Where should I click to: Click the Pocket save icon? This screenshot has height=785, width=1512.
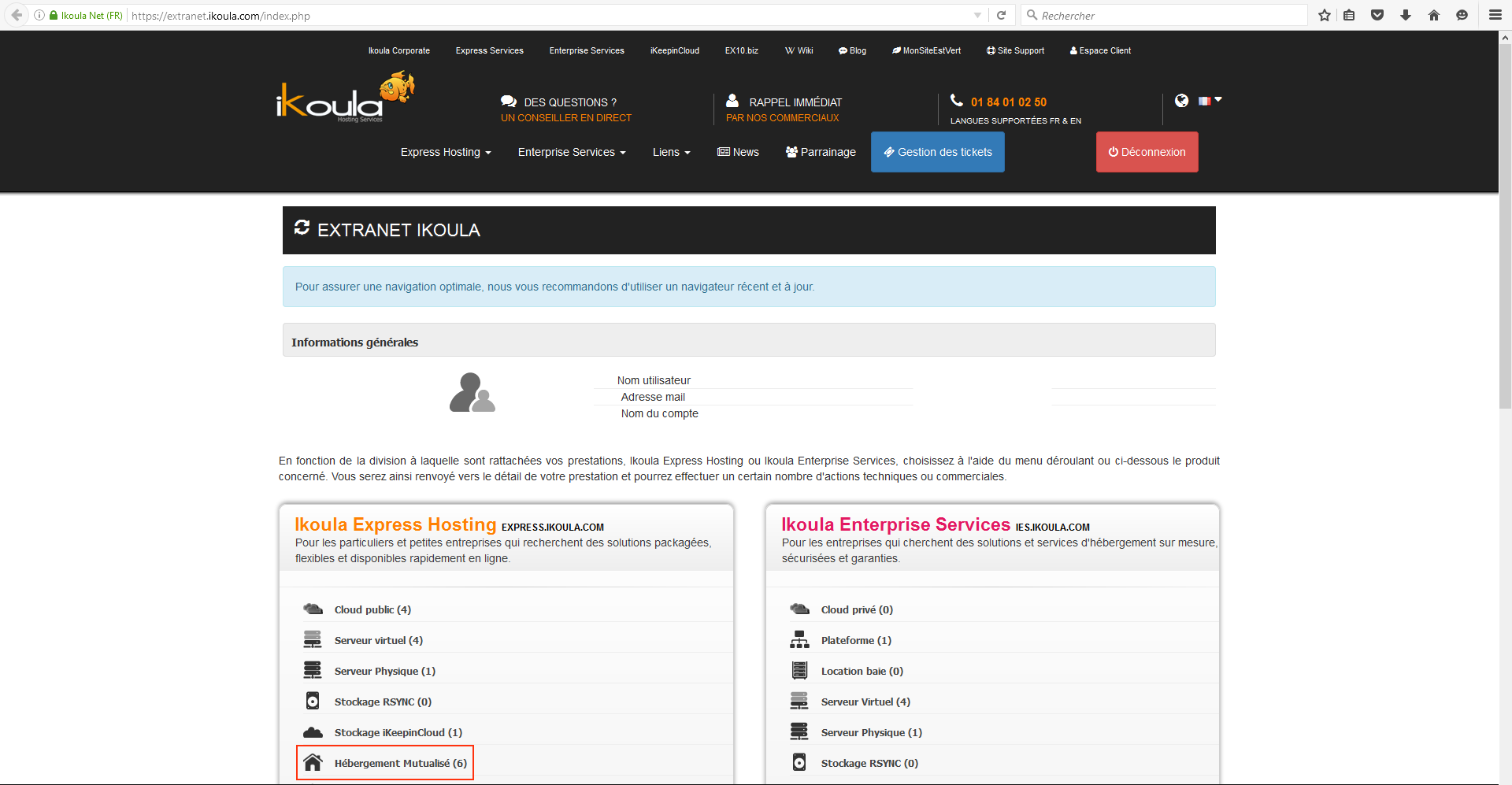(1377, 15)
